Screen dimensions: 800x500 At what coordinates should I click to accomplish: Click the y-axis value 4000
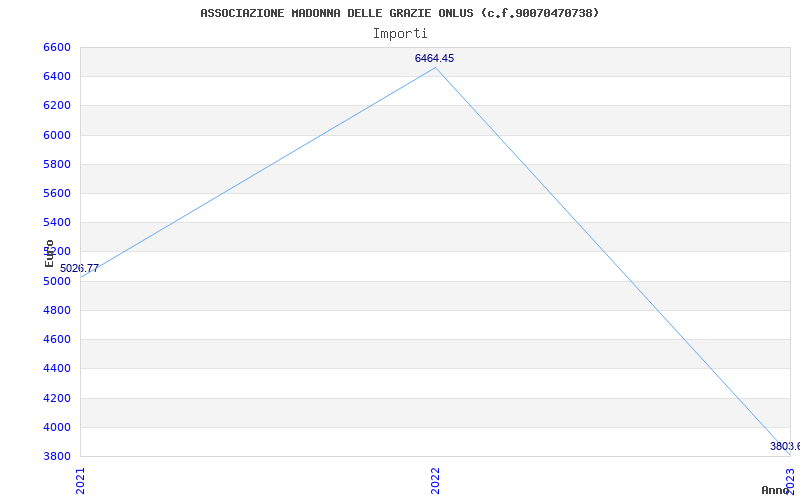click(x=57, y=427)
